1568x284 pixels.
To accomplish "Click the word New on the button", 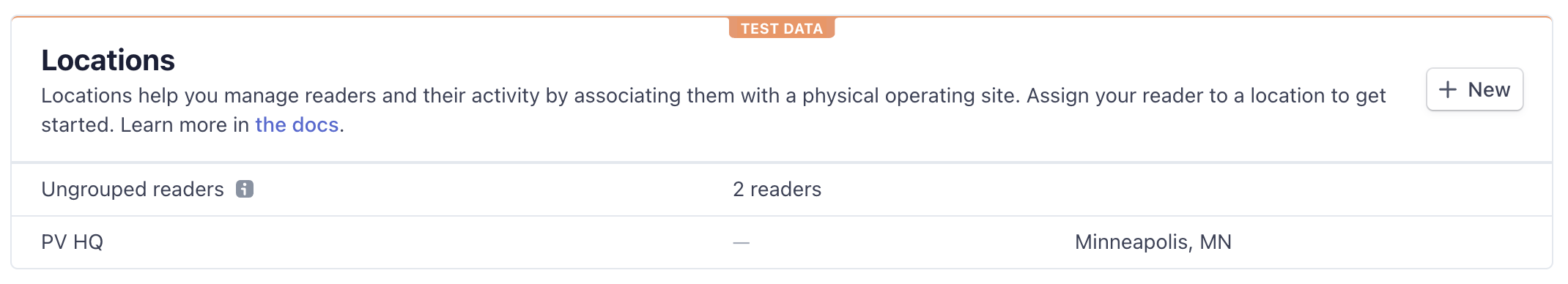I will 1489,89.
